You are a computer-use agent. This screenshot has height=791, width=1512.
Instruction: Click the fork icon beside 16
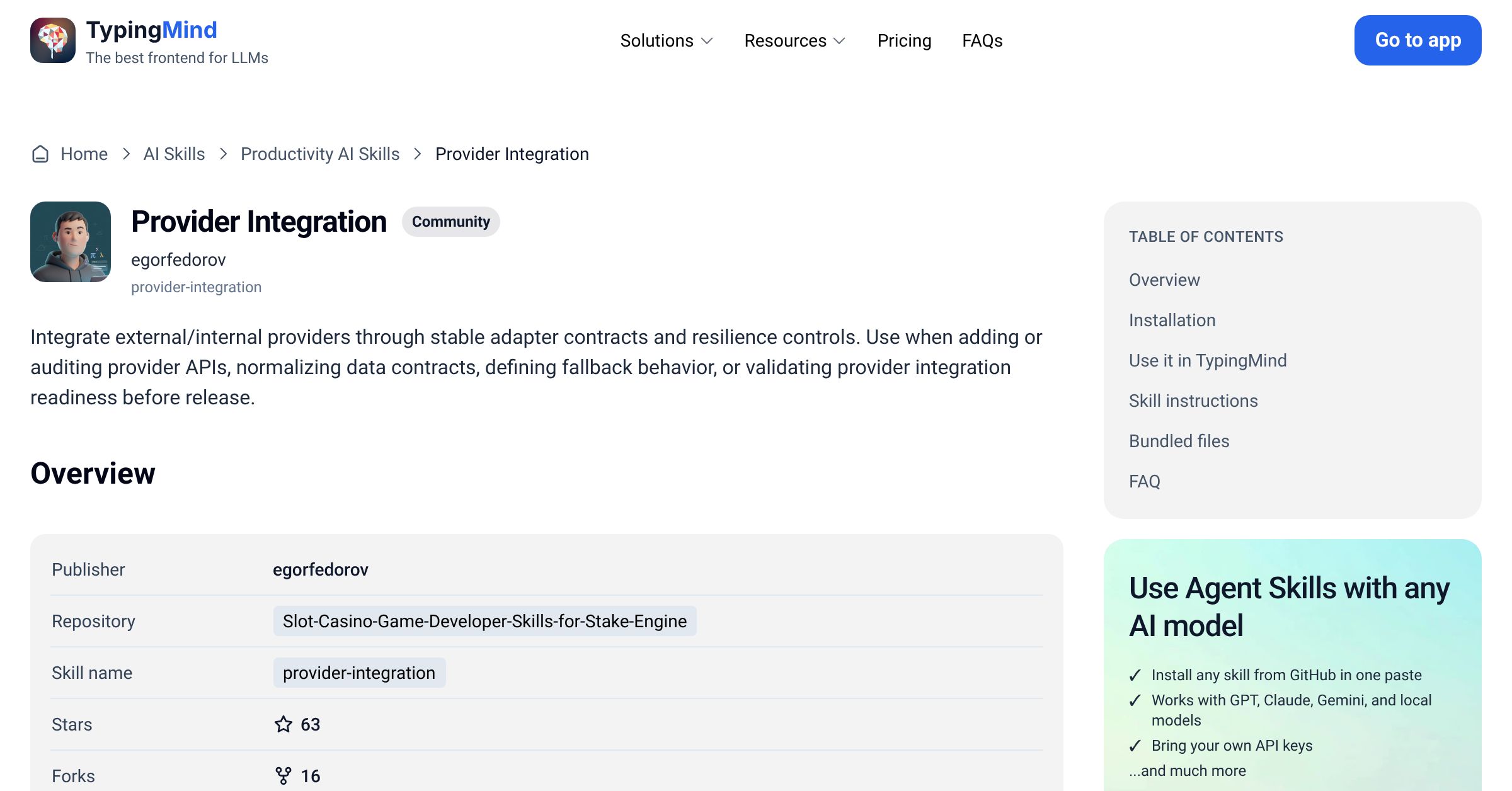283,776
